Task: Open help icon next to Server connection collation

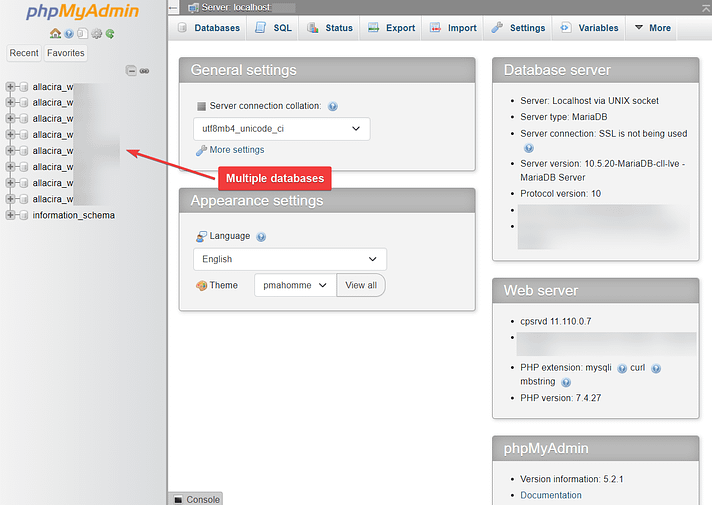Action: coord(333,106)
